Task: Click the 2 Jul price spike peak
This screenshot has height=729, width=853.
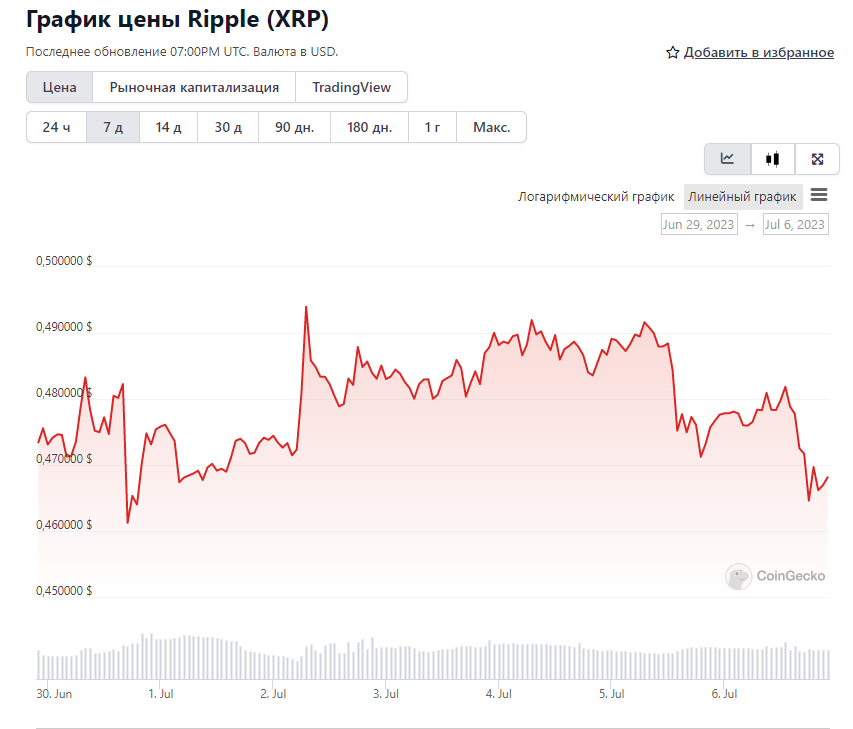Action: click(x=306, y=307)
